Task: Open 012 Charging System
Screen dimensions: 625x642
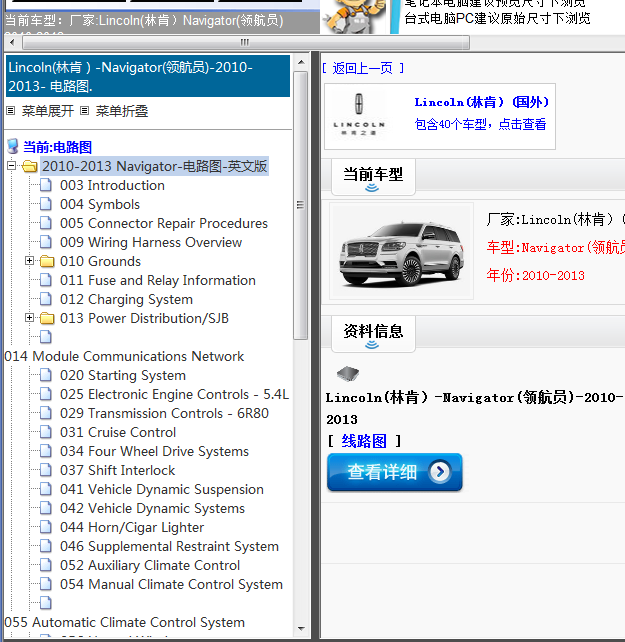Action: pos(126,299)
